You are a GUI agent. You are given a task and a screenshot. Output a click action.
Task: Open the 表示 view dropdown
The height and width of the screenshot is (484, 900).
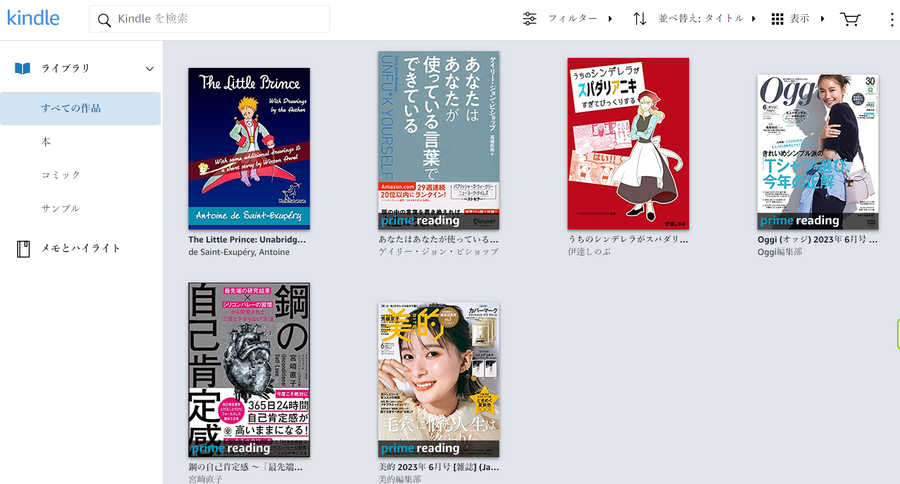click(x=798, y=19)
